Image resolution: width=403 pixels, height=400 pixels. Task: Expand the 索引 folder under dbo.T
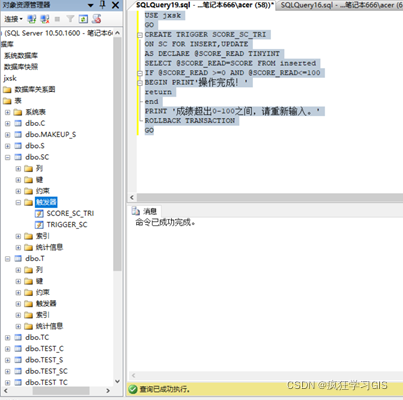18,315
